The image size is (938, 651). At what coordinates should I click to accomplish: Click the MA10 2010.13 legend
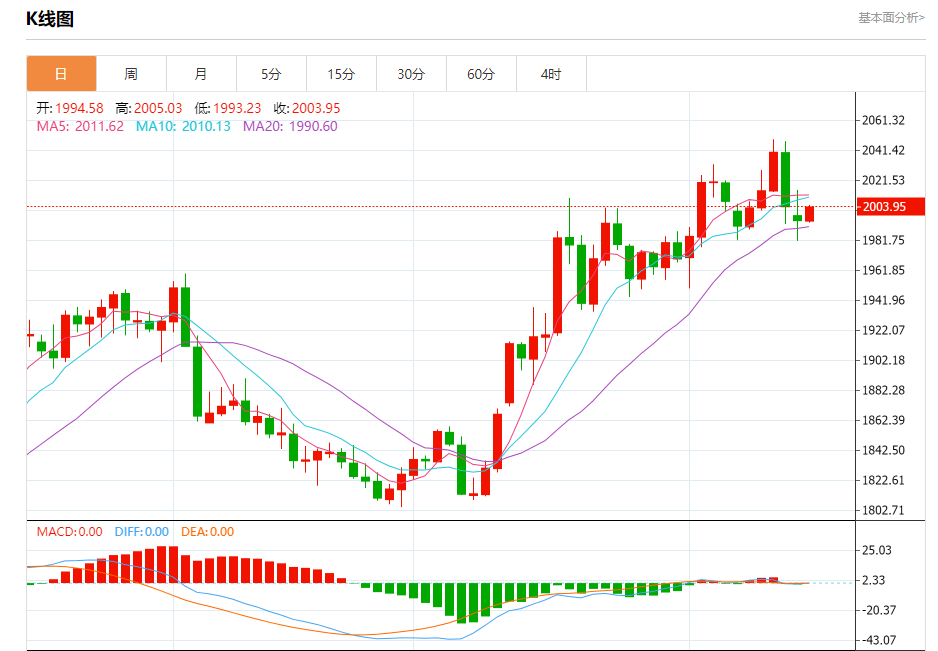coord(183,126)
